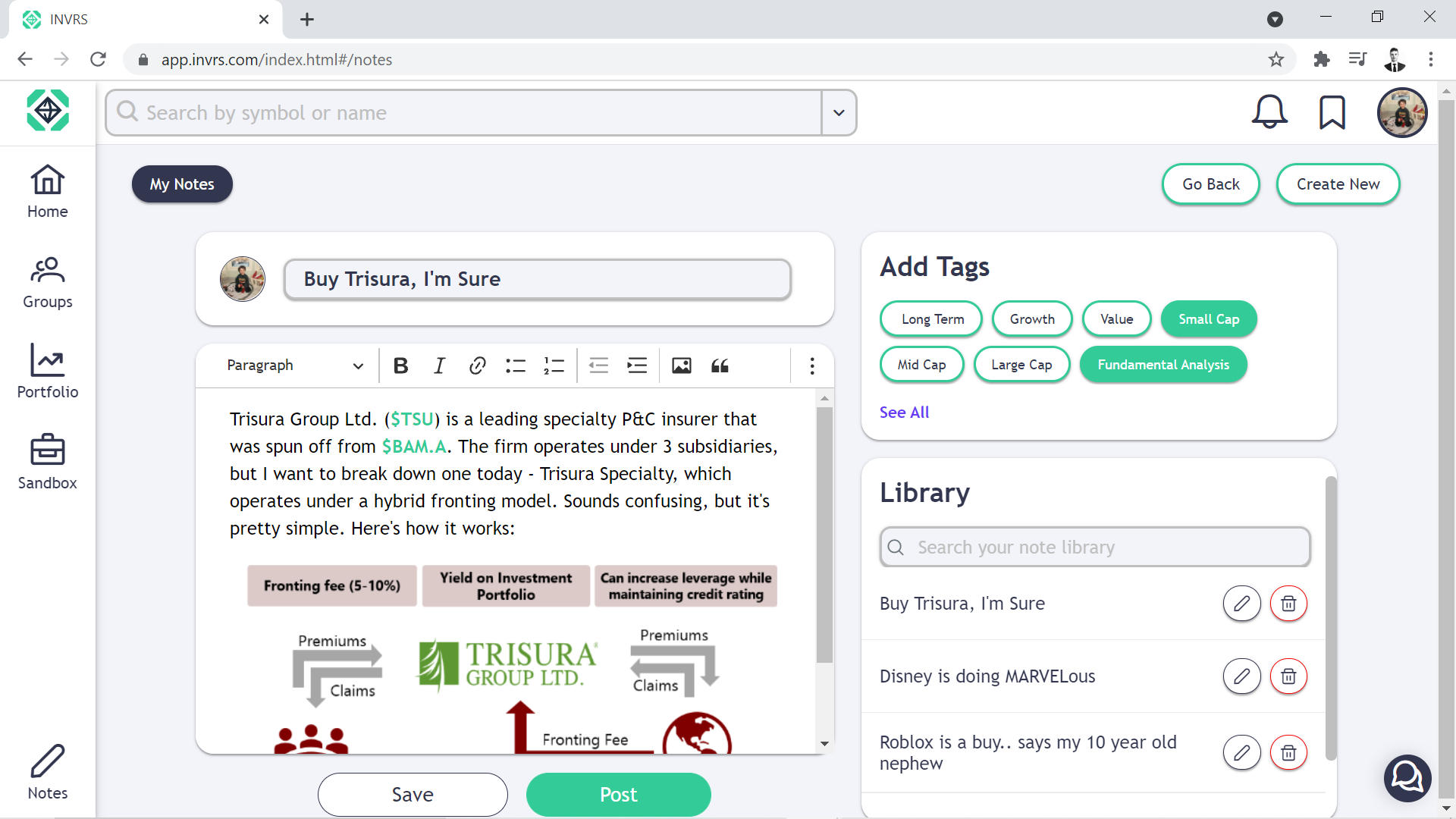1456x819 pixels.
Task: Insert an image into note
Action: click(x=682, y=366)
